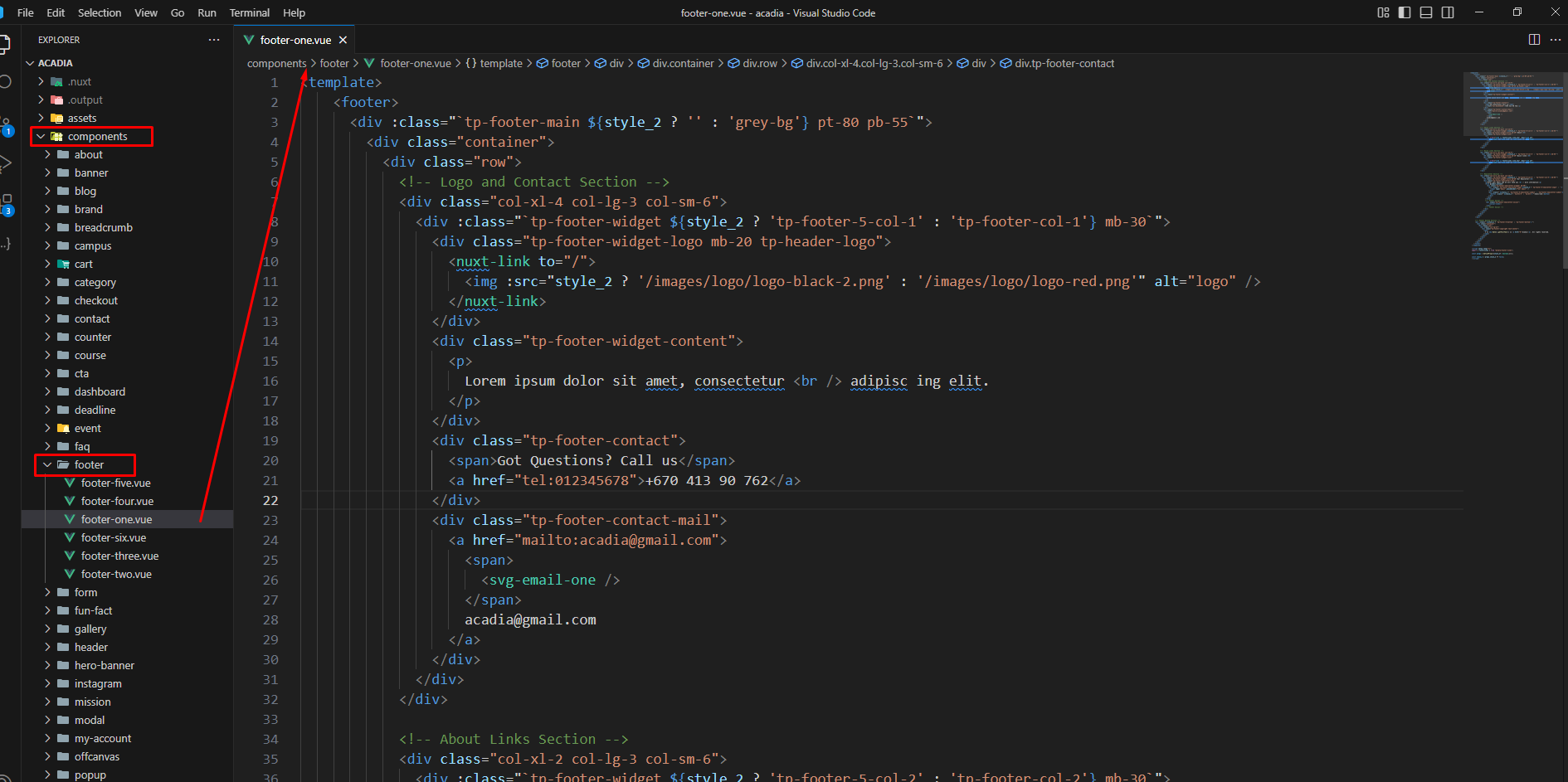The width and height of the screenshot is (1568, 782).
Task: Select the campus folder in explorer
Action: coord(93,245)
